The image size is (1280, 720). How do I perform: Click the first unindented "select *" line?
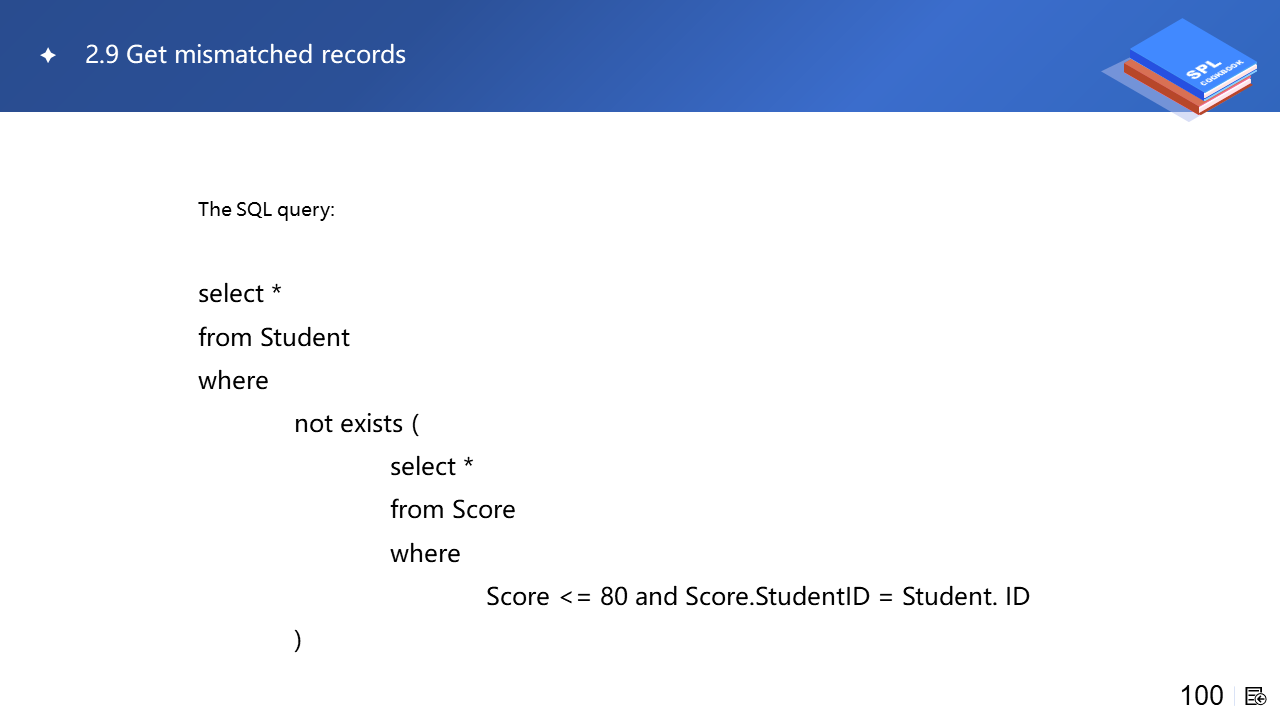[240, 294]
